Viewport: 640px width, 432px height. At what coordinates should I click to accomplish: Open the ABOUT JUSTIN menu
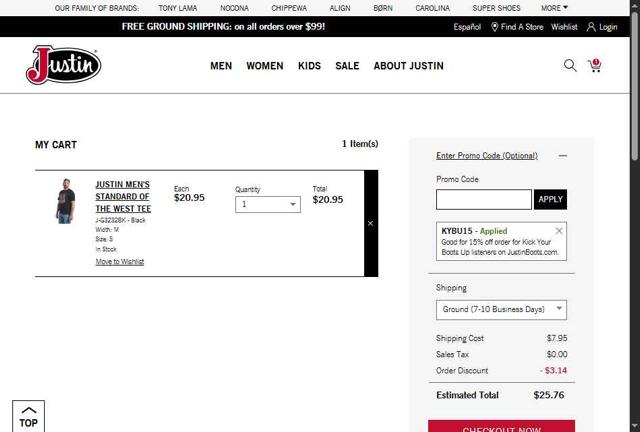pos(409,66)
